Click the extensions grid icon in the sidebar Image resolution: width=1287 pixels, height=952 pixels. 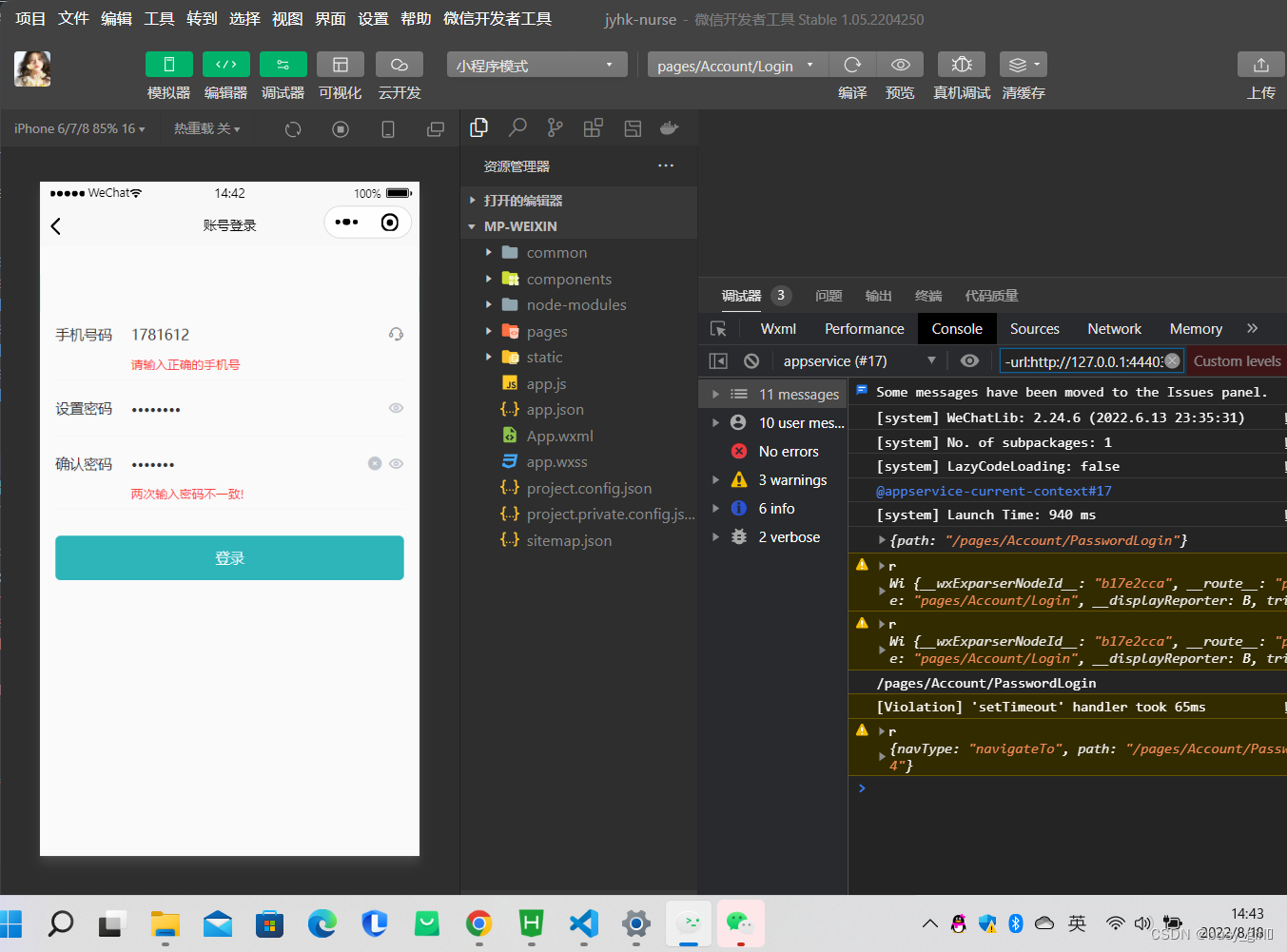[594, 126]
